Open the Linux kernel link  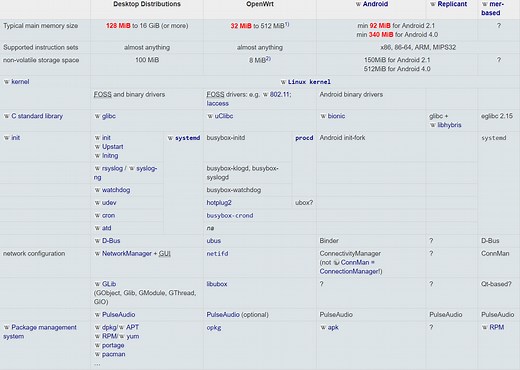pos(309,82)
